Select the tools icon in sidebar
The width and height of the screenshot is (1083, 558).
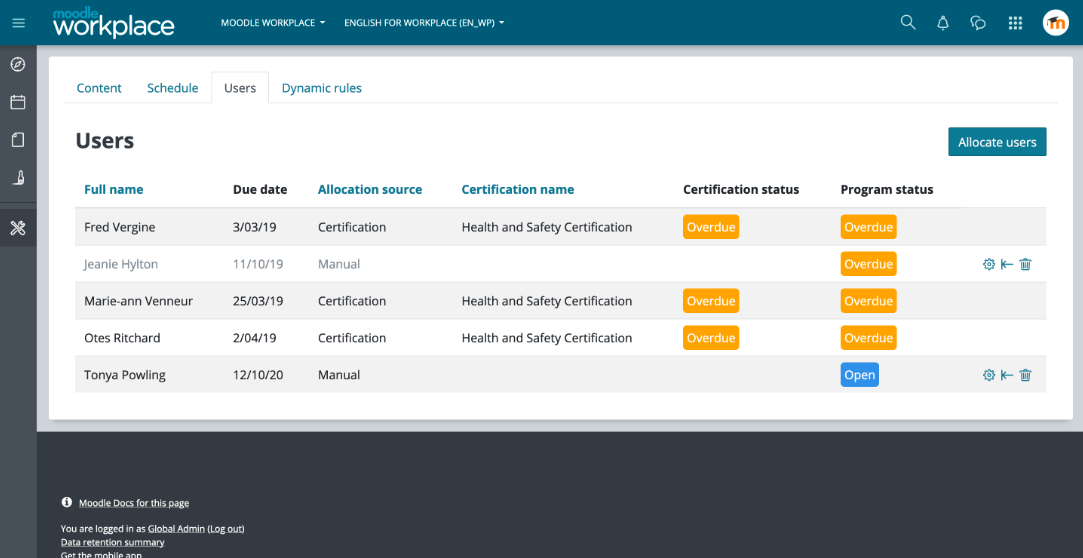(x=18, y=228)
